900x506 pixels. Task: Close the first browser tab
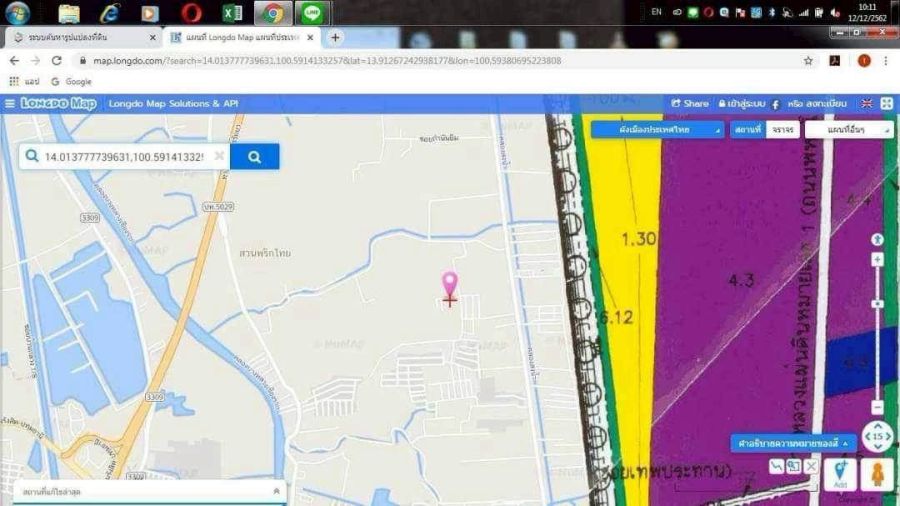pyautogui.click(x=152, y=37)
